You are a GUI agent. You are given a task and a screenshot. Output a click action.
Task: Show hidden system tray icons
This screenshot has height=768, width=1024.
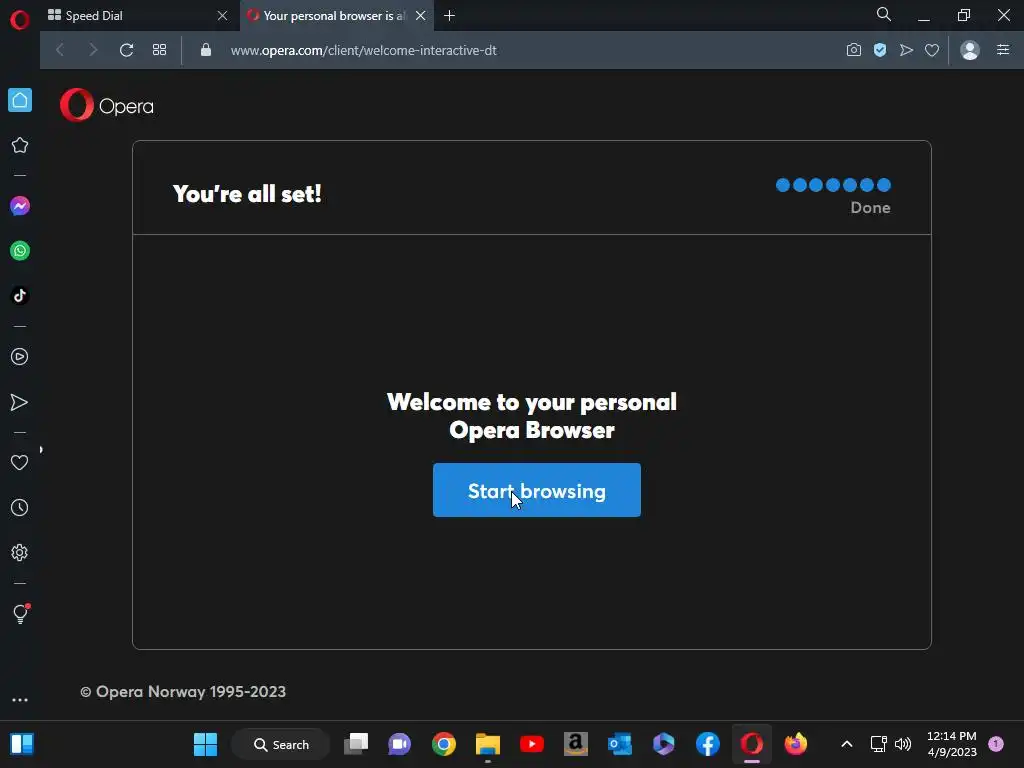846,744
